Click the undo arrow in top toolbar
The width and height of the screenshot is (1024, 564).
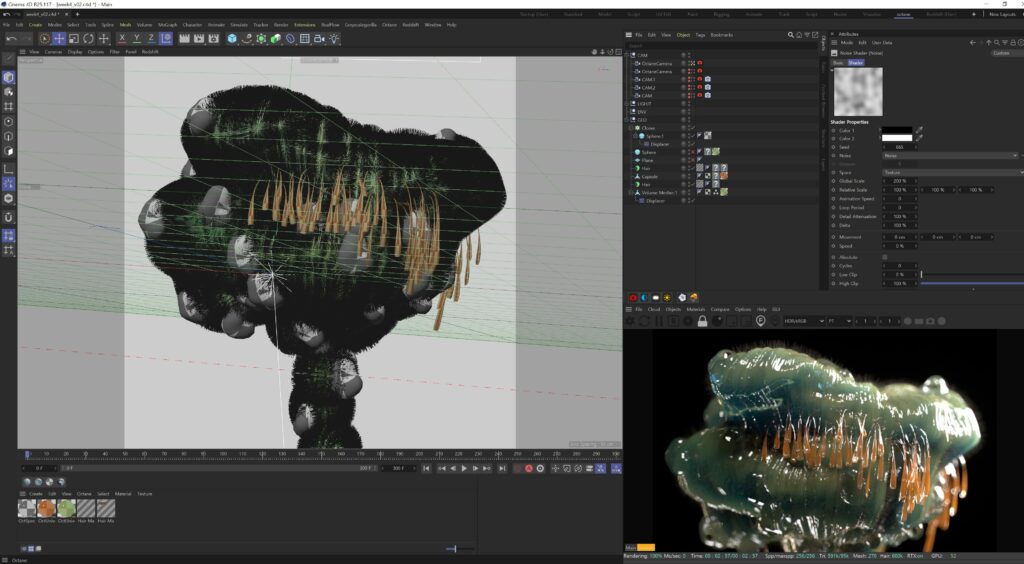pos(11,38)
